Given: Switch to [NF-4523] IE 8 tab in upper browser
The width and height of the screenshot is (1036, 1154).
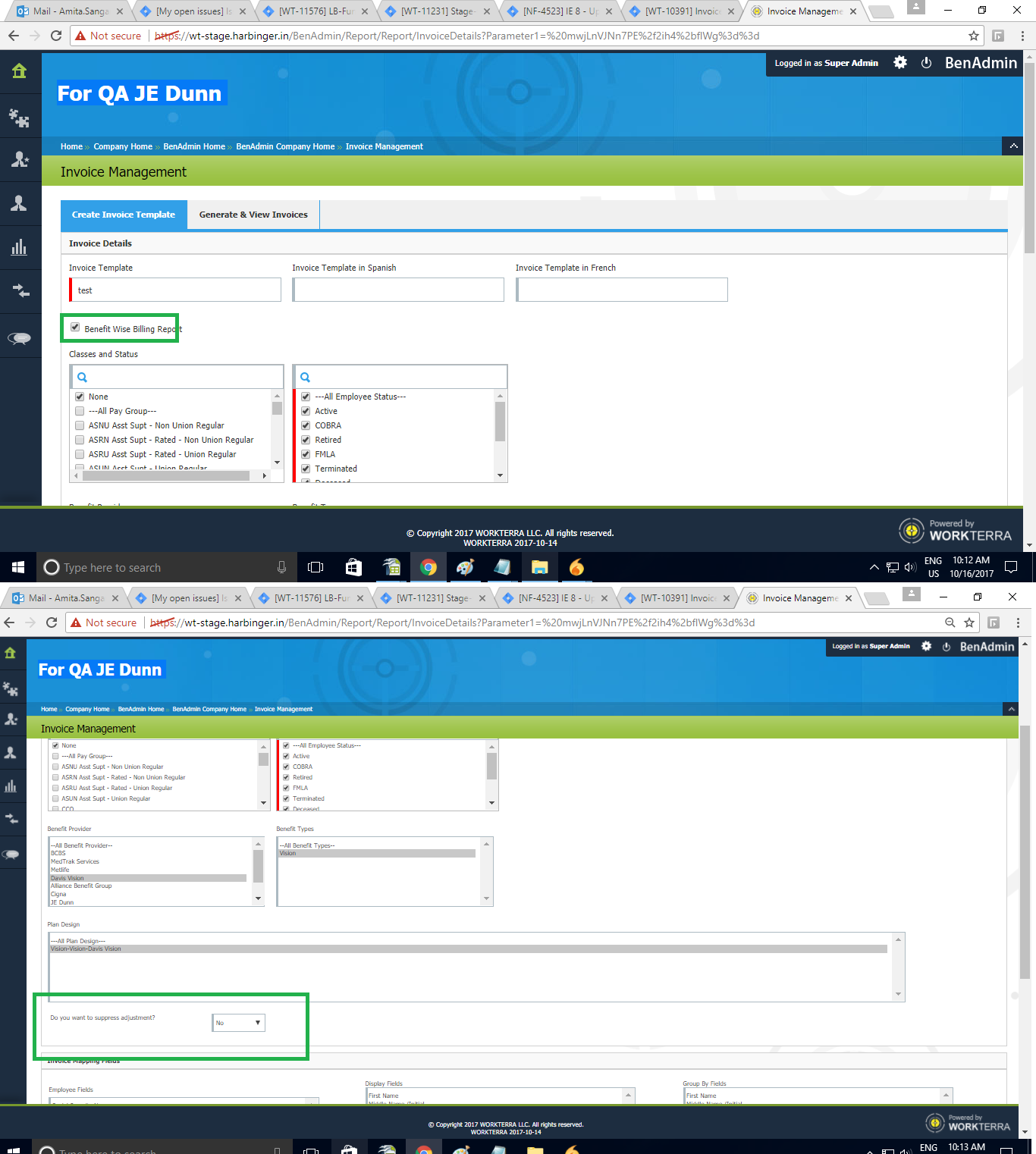Looking at the screenshot, I should 560,11.
